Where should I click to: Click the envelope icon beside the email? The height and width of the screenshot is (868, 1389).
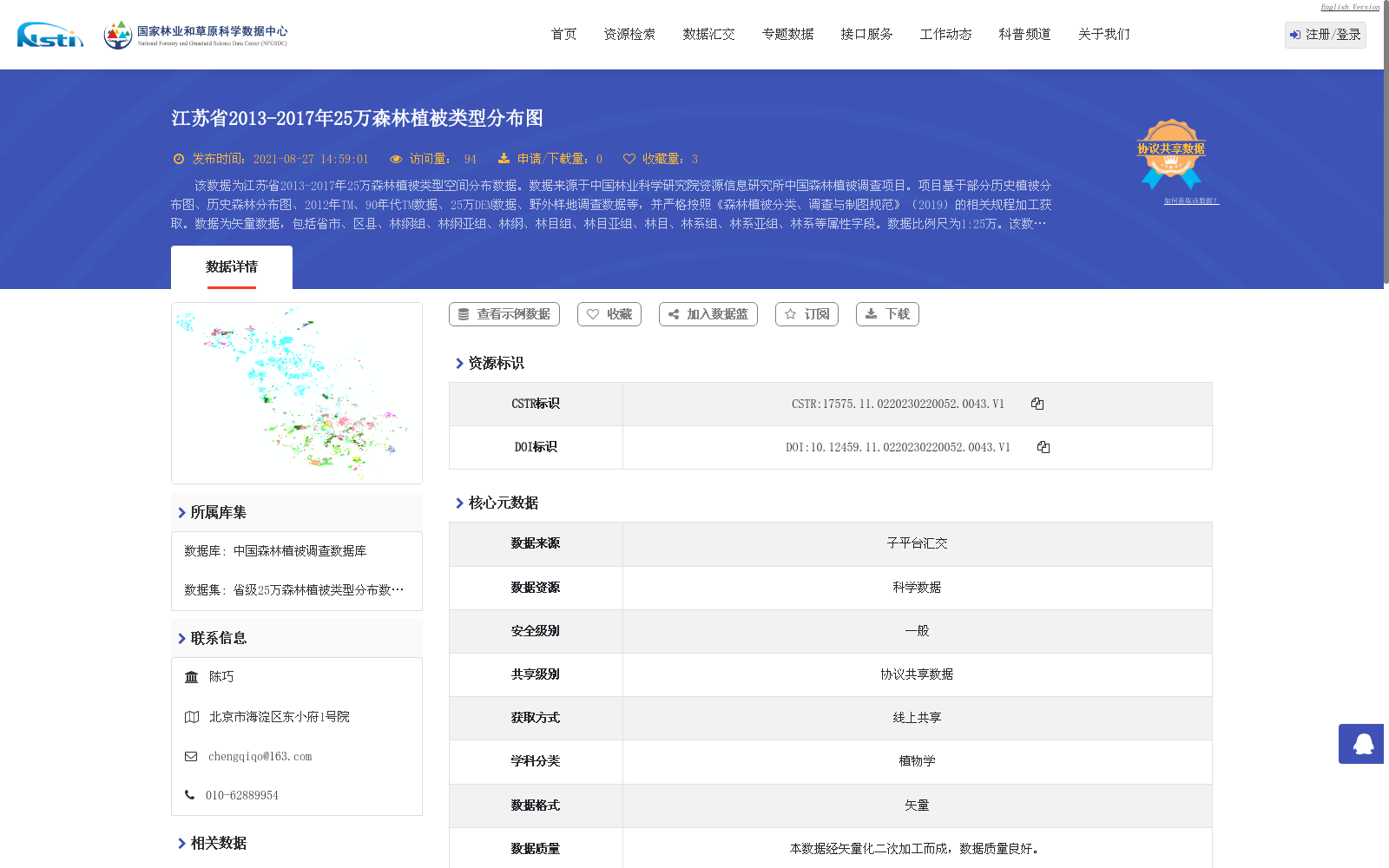191,757
